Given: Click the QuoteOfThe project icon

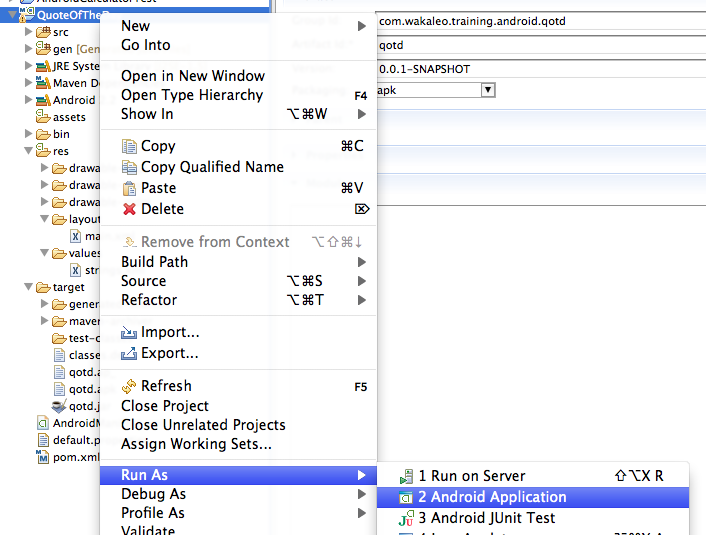Looking at the screenshot, I should pyautogui.click(x=27, y=14).
